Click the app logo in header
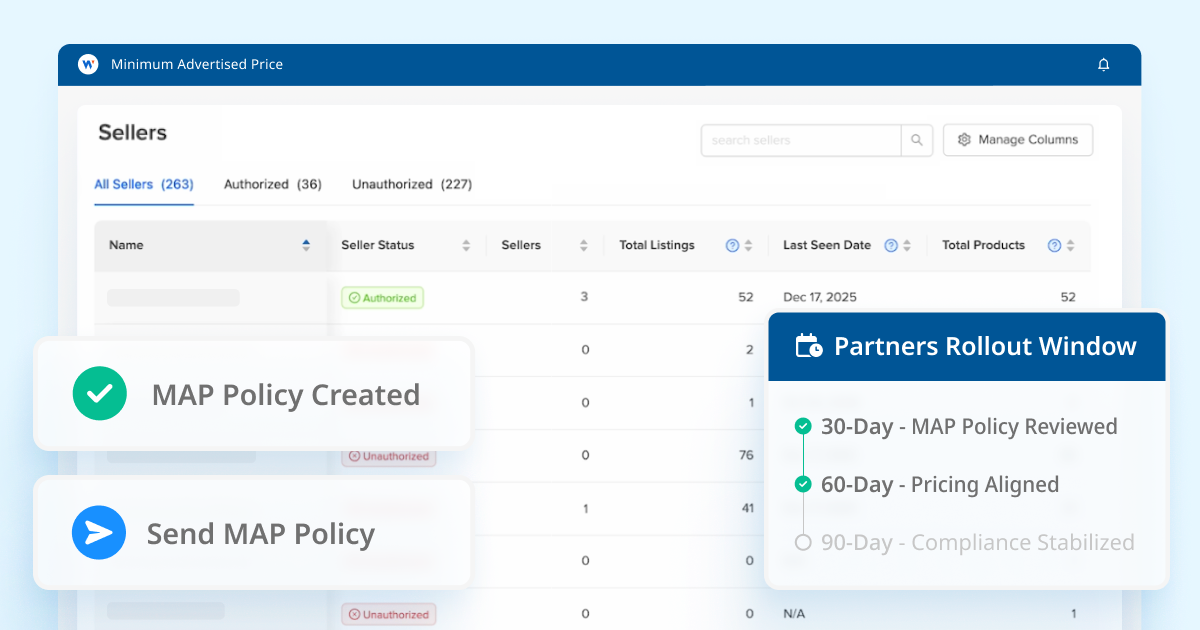 point(88,64)
